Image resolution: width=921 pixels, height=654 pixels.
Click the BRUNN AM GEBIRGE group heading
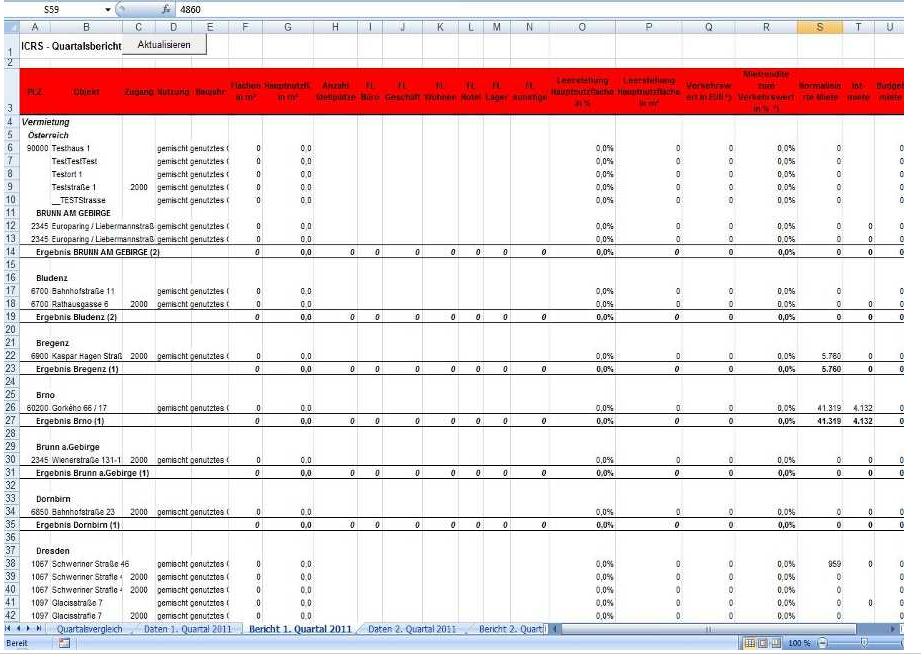point(73,213)
